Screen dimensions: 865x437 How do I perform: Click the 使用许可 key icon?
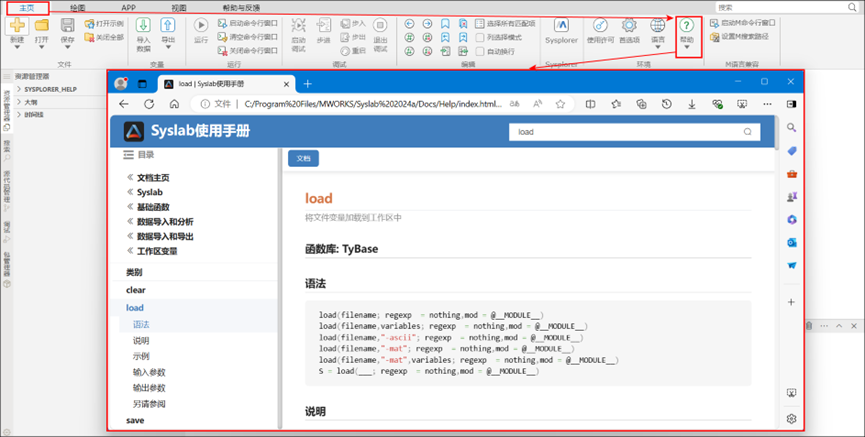click(601, 25)
